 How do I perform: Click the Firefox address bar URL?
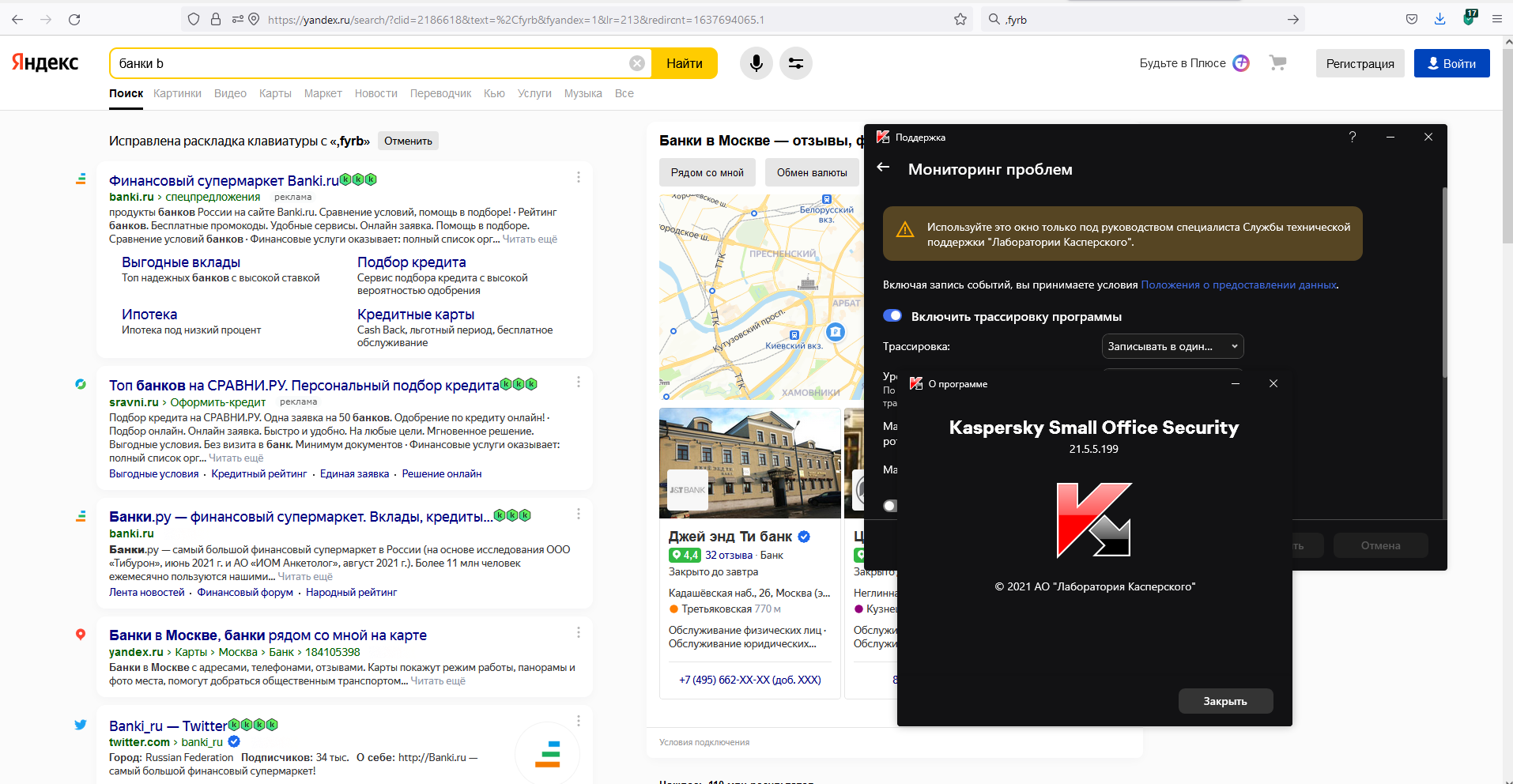515,19
